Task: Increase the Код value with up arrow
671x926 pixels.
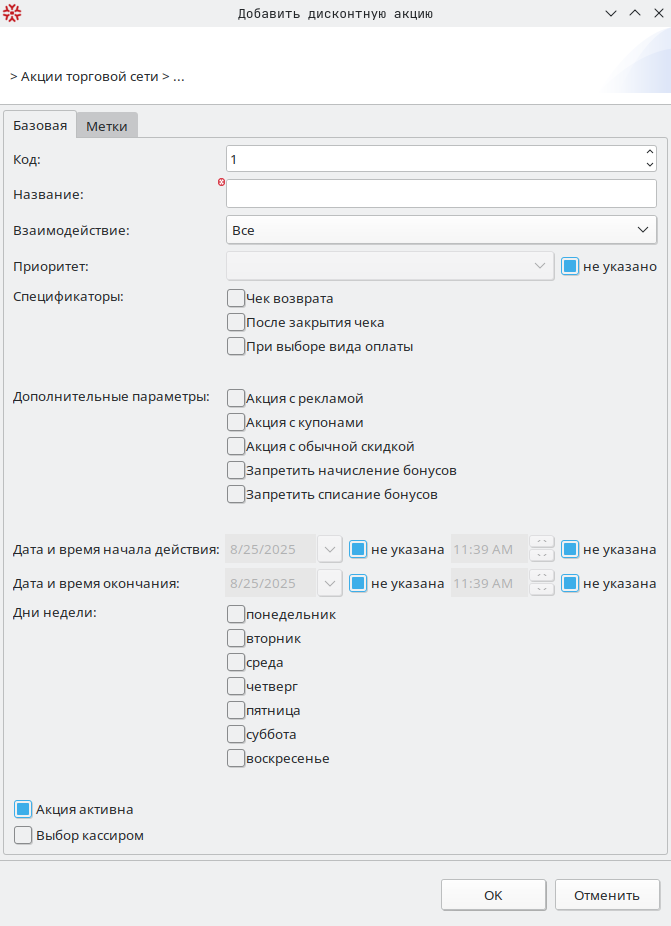Action: tap(650, 152)
